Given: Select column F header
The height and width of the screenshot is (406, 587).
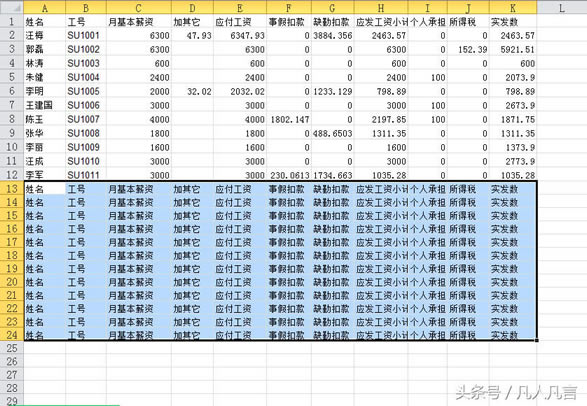Looking at the screenshot, I should click(x=289, y=8).
